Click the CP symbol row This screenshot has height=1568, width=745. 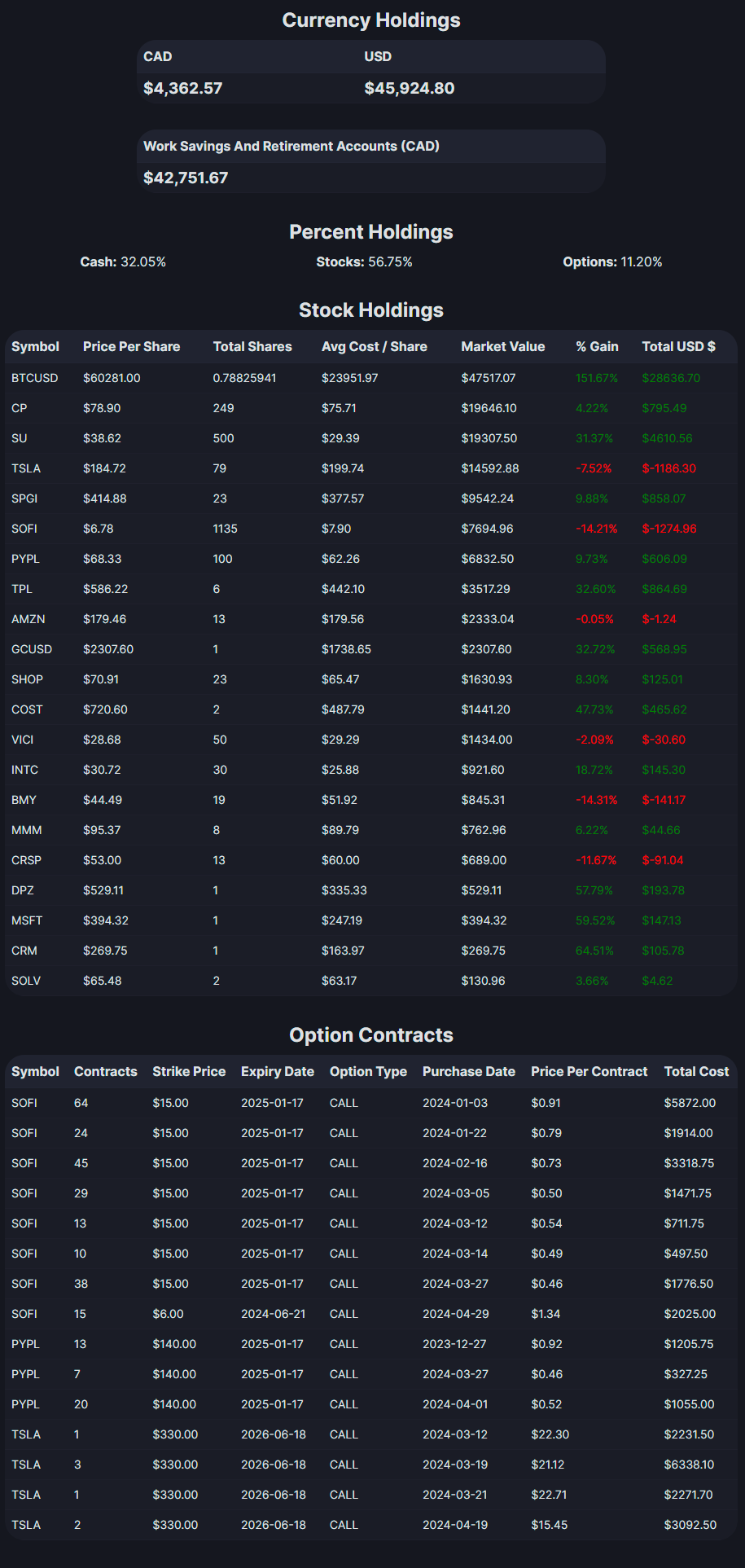[371, 409]
